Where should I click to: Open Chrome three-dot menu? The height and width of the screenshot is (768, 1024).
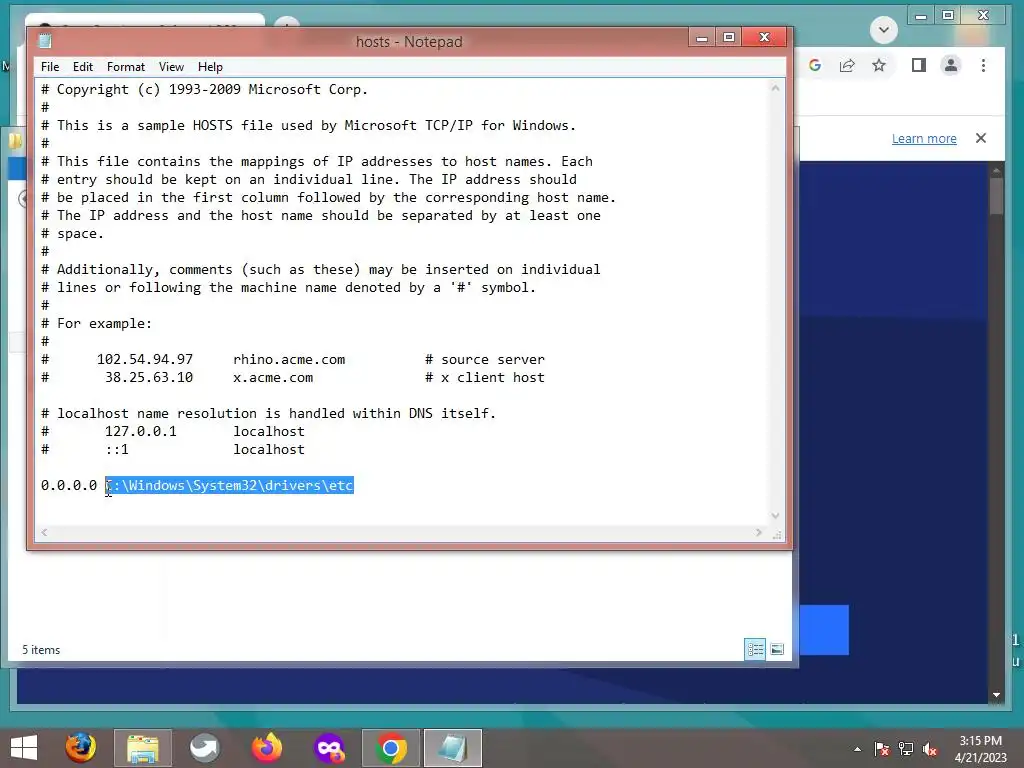point(984,65)
